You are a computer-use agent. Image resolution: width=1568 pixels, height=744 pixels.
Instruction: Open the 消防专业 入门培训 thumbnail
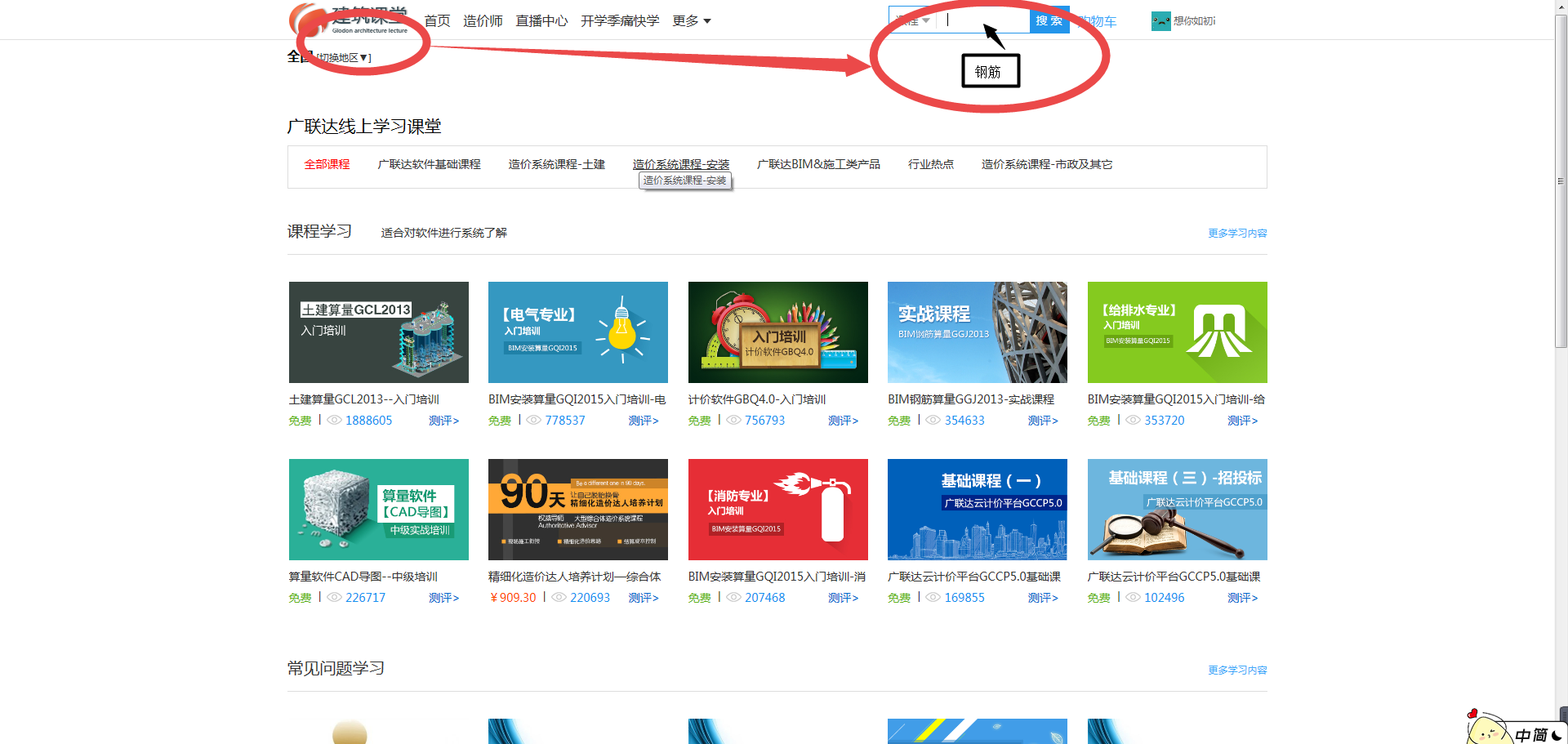click(x=778, y=510)
